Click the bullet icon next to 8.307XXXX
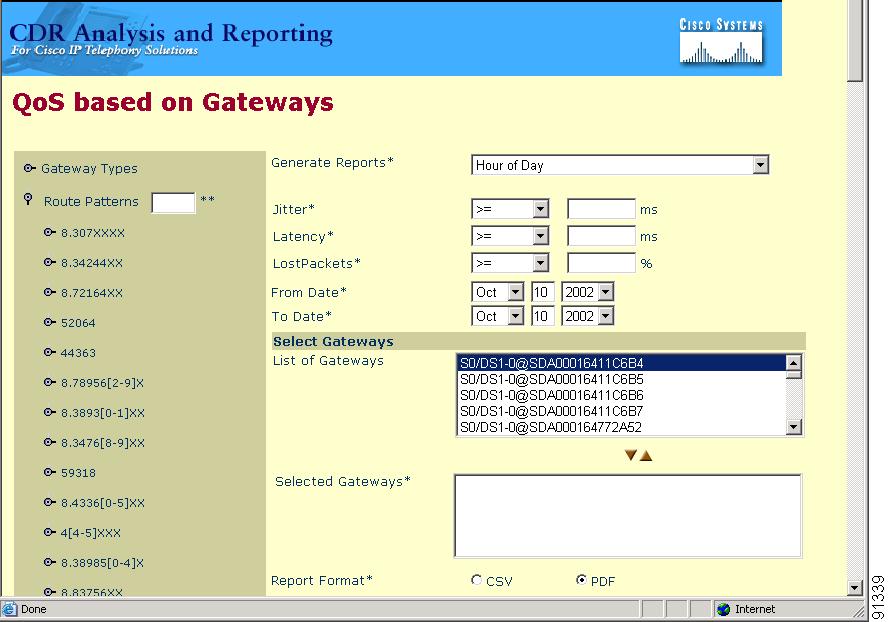The width and height of the screenshot is (888, 622). click(50, 232)
